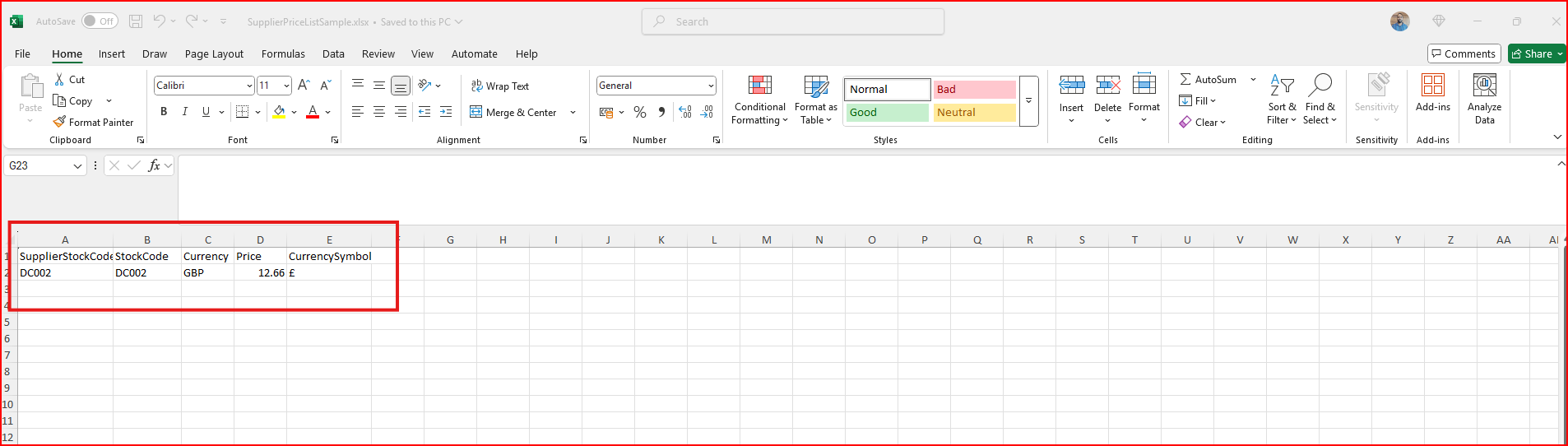Viewport: 1568px width, 446px height.
Task: Apply Comma Style format
Action: [661, 112]
